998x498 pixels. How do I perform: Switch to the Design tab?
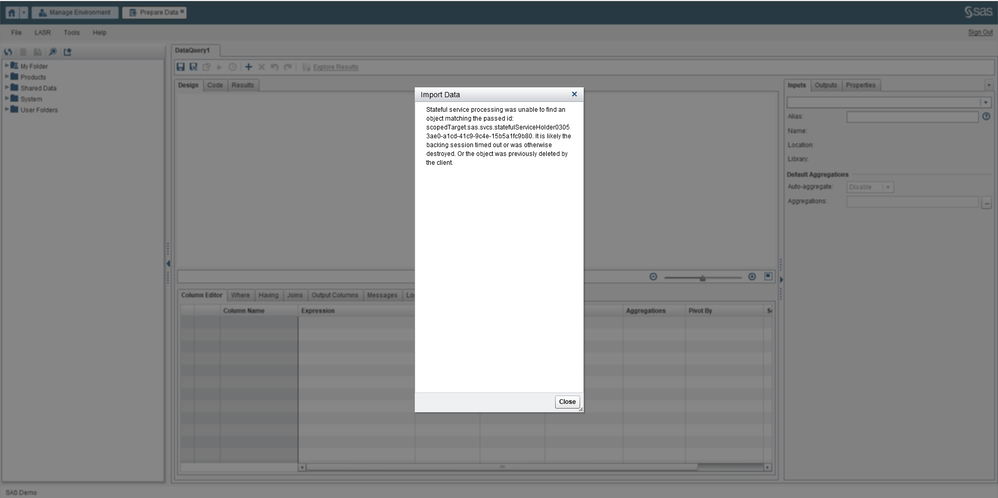tap(188, 85)
